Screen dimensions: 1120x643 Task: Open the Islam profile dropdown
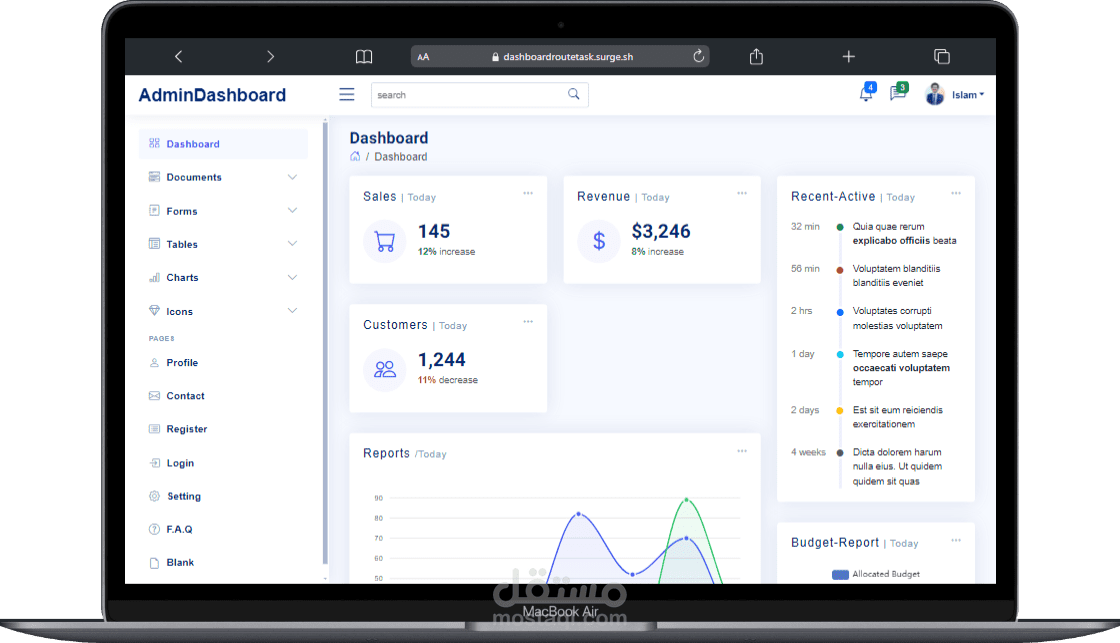point(968,95)
